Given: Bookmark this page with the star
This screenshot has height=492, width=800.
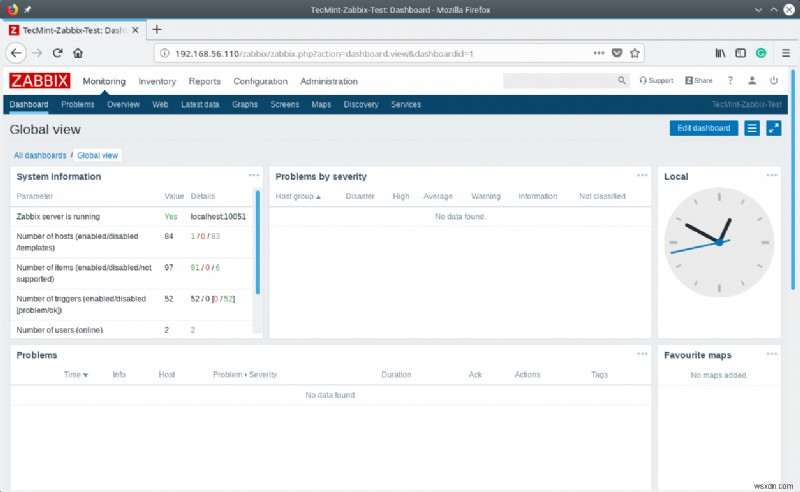Looking at the screenshot, I should [635, 53].
